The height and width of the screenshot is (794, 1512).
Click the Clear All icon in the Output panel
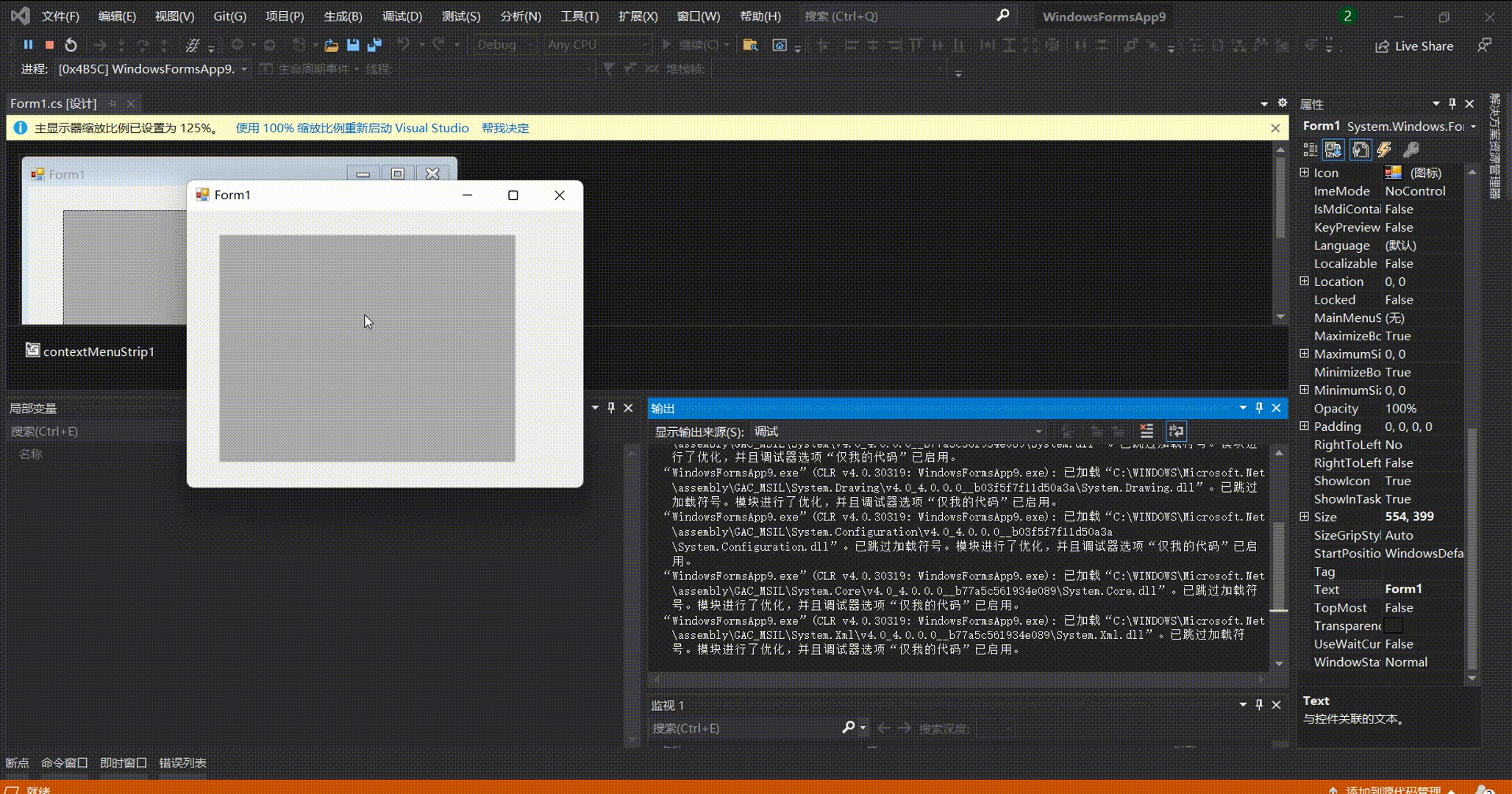[x=1147, y=432]
